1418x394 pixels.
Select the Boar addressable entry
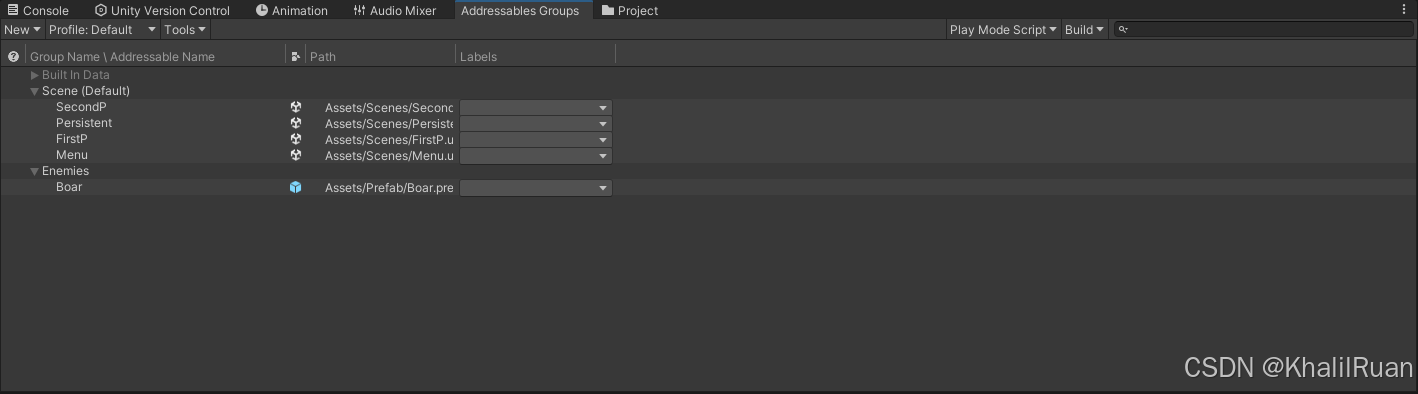click(69, 187)
